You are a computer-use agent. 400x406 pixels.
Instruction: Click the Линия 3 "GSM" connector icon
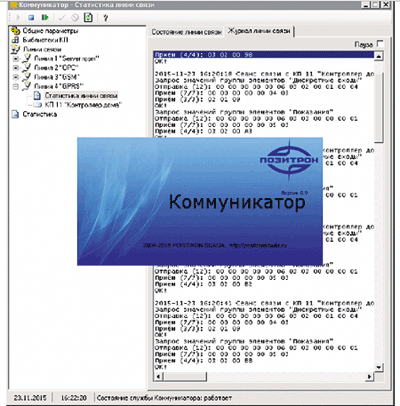pyautogui.click(x=27, y=77)
